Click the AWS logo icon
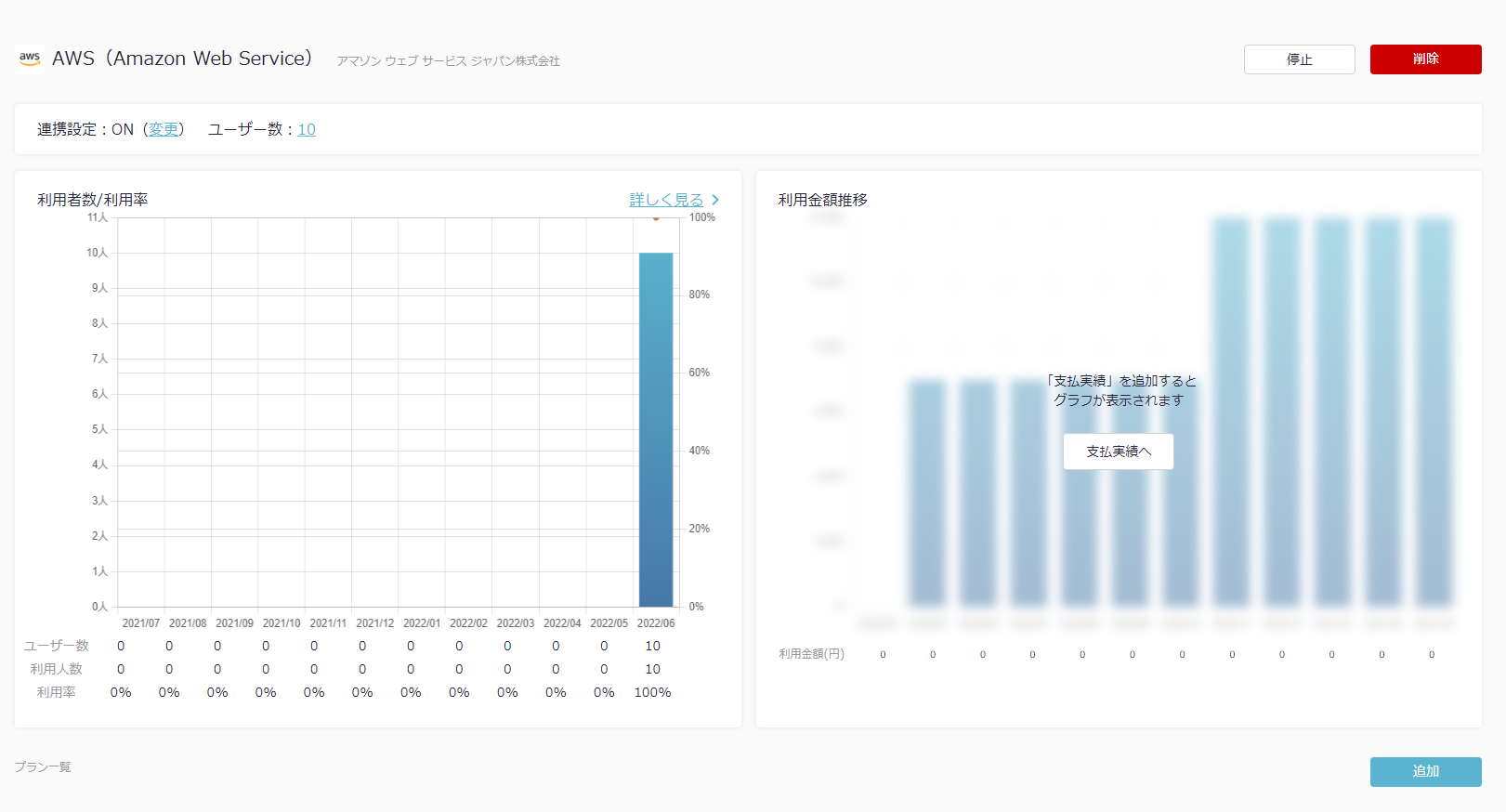The width and height of the screenshot is (1506, 812). pos(30,59)
